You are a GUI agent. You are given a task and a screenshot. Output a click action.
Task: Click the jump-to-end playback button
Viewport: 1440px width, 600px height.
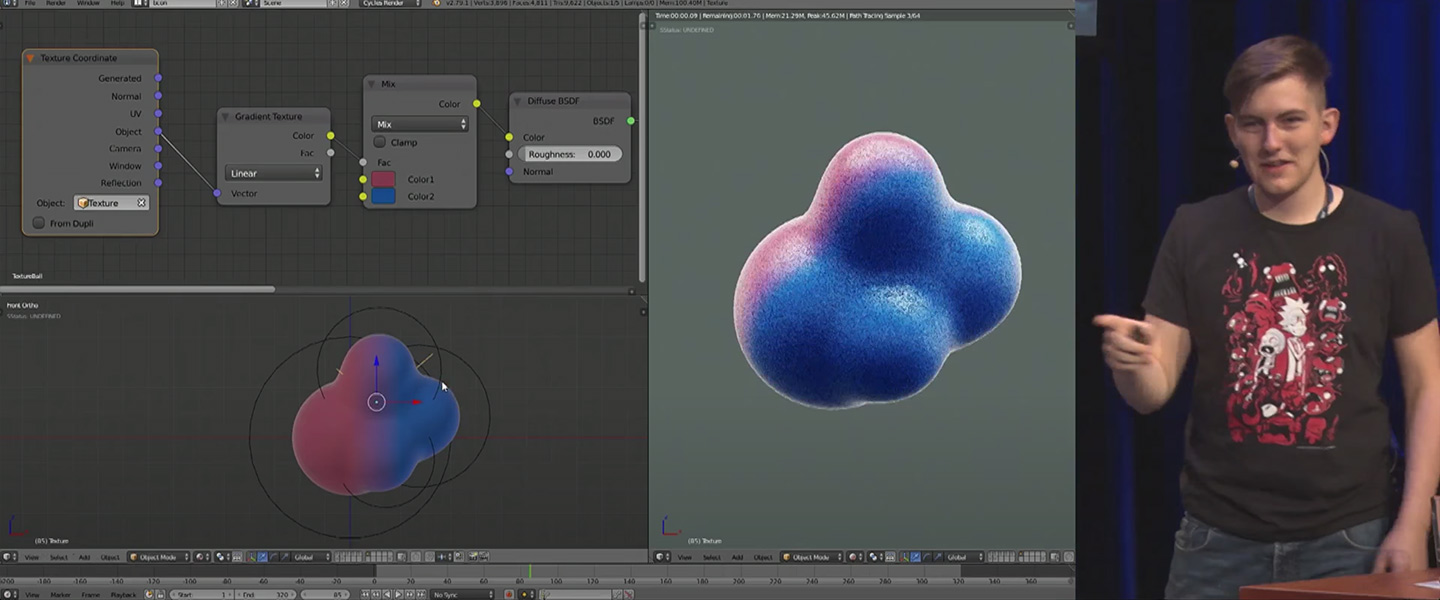pos(420,591)
